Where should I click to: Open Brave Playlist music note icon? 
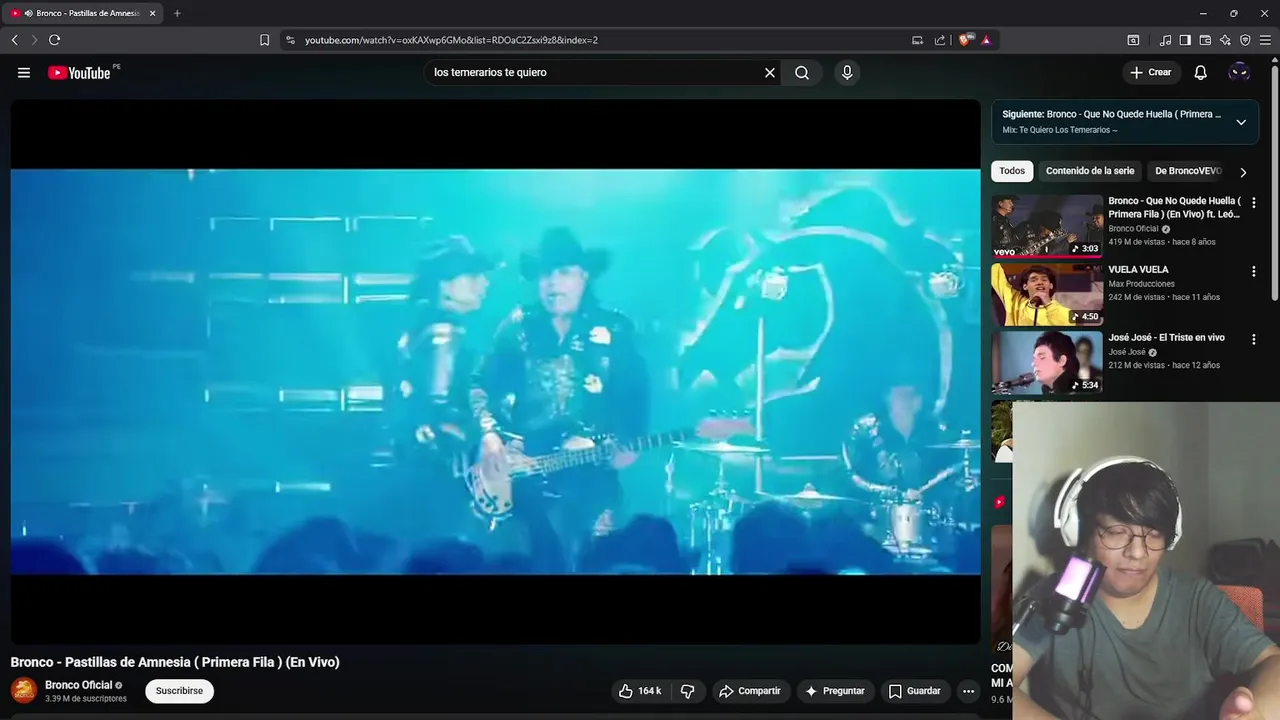pyautogui.click(x=1165, y=40)
